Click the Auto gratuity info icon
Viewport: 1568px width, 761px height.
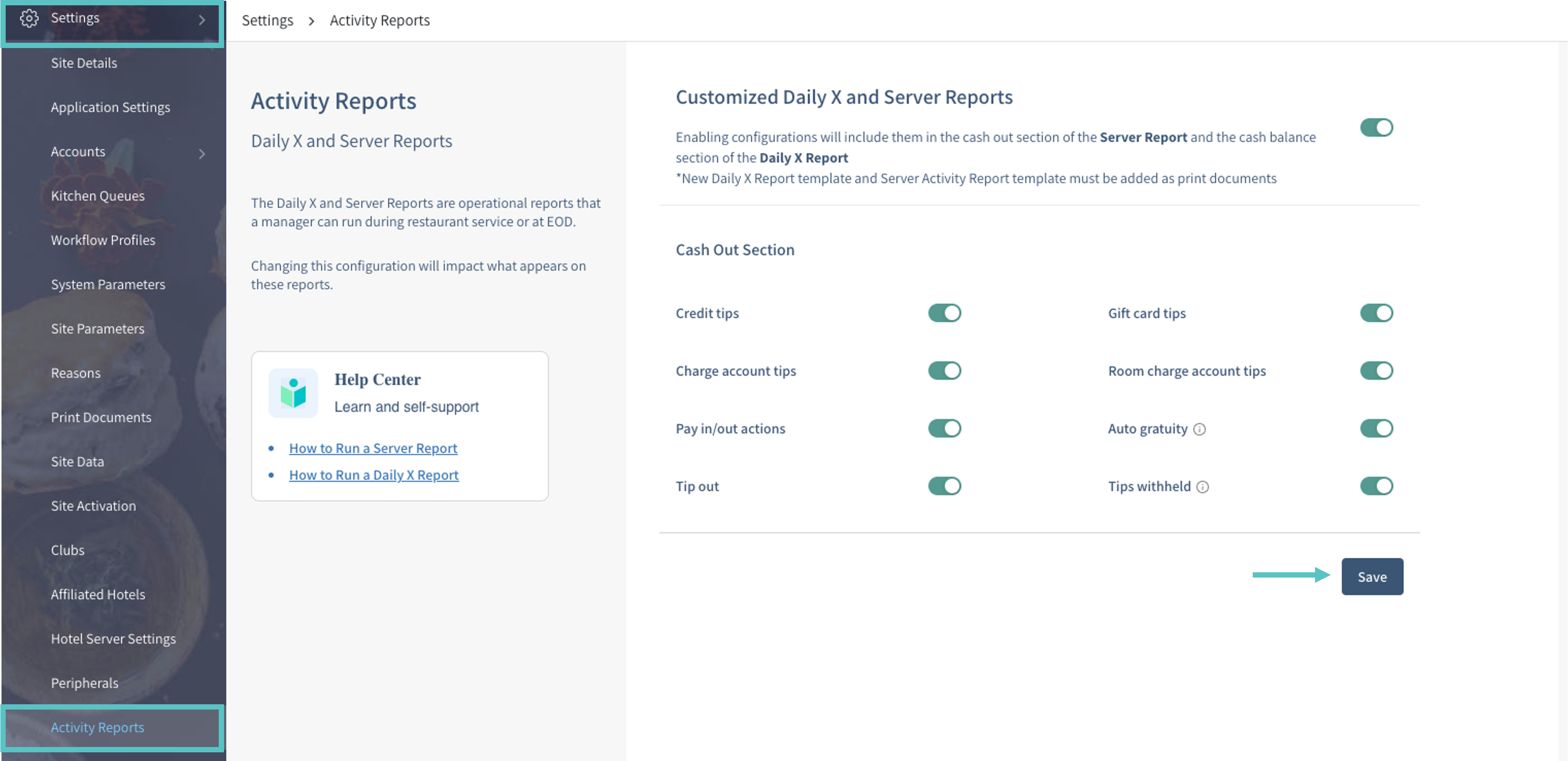click(x=1199, y=429)
